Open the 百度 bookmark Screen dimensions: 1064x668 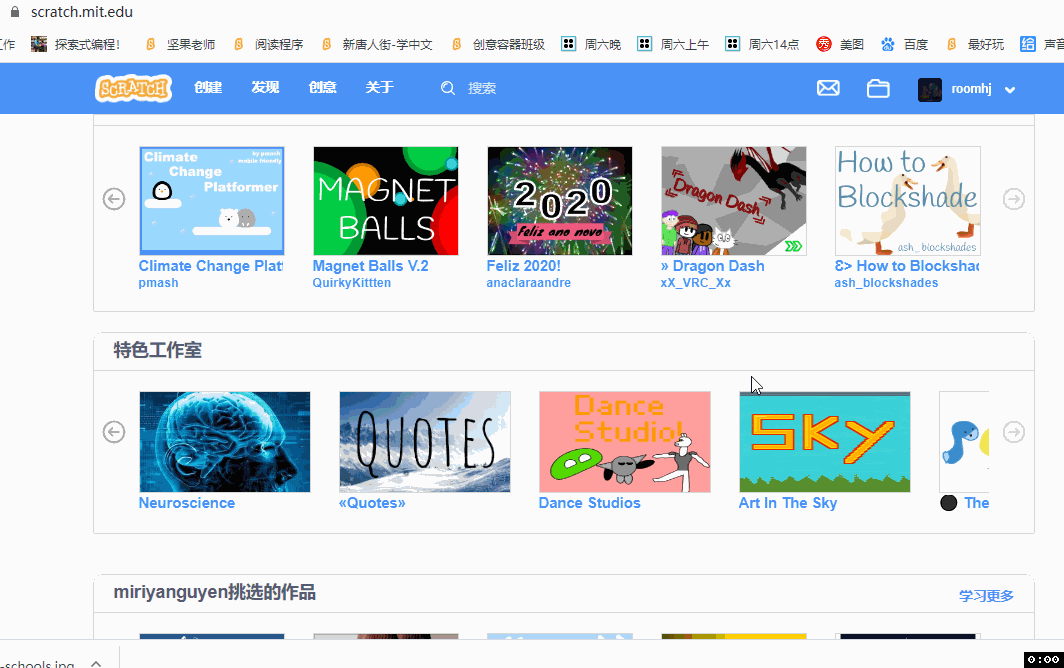click(x=905, y=44)
